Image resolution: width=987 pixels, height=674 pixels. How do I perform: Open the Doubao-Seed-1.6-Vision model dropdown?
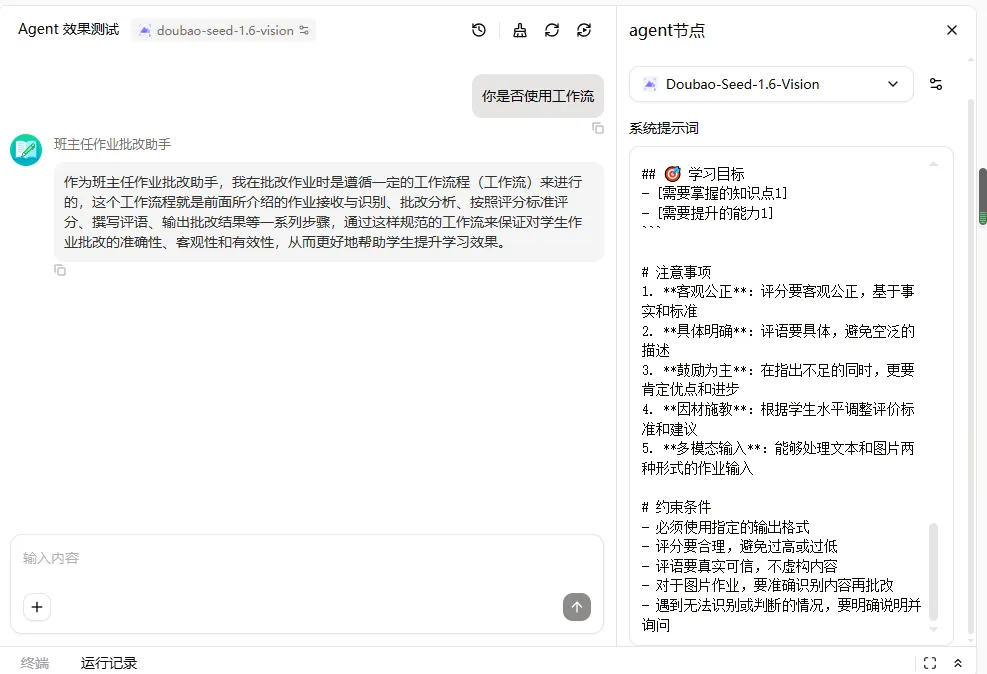coord(771,84)
